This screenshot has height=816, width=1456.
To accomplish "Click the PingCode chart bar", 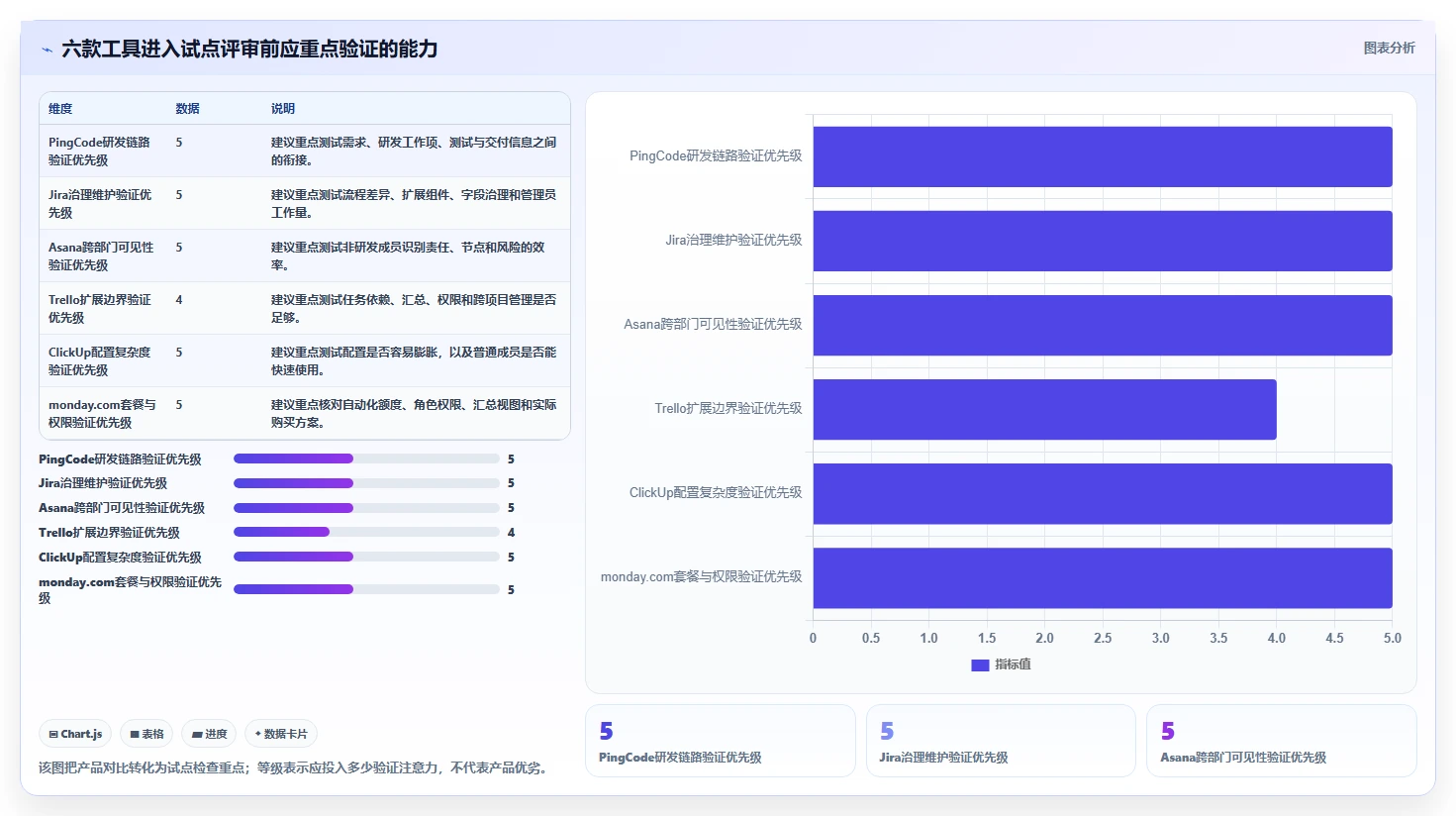I will coord(1103,156).
